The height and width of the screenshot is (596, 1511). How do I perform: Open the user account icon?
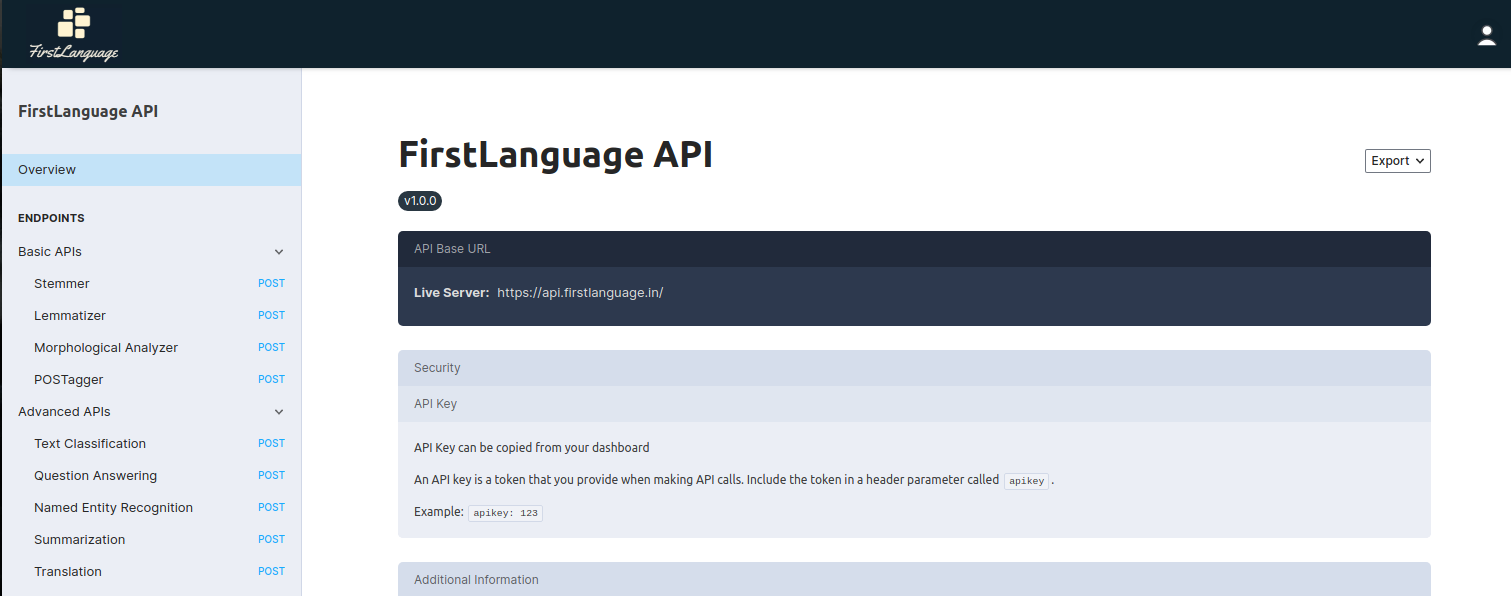click(1487, 36)
